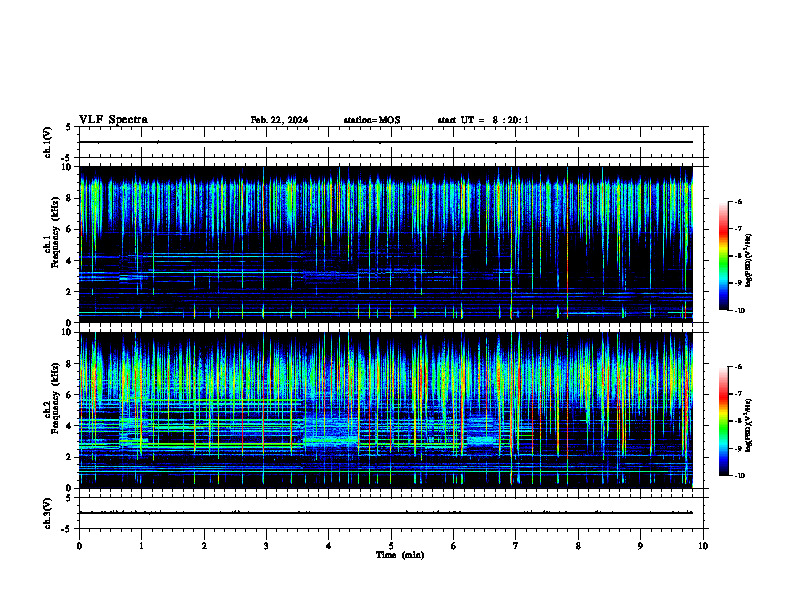The height and width of the screenshot is (612, 792).
Task: Click the time axis tick label "1"
Action: 141,546
